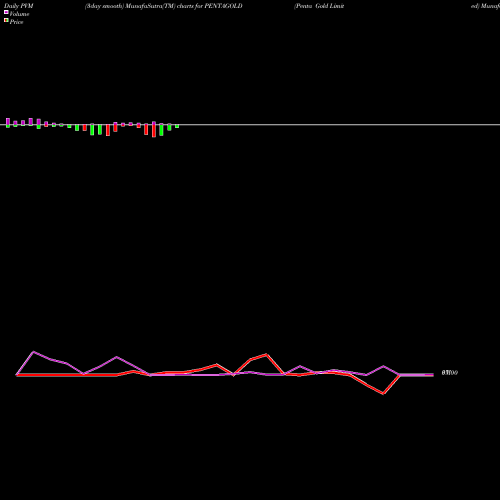The width and height of the screenshot is (500, 500).
Task: Select the 'Volume' legend label
Action: click(x=19, y=14)
